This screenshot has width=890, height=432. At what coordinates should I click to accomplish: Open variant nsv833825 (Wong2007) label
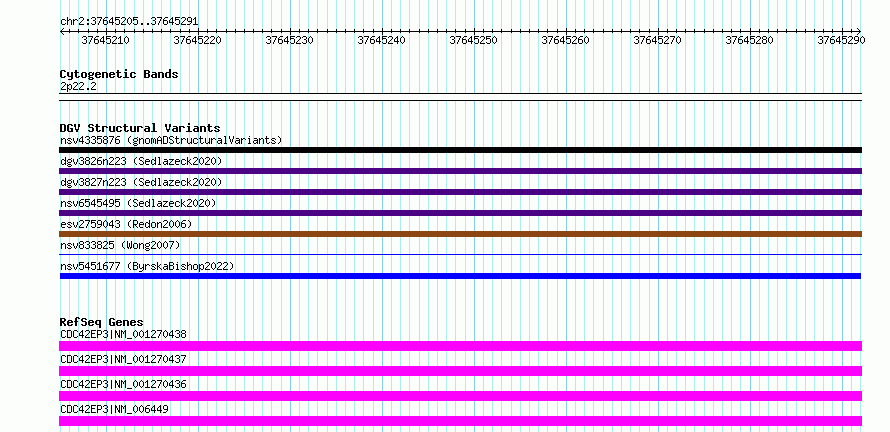[120, 245]
